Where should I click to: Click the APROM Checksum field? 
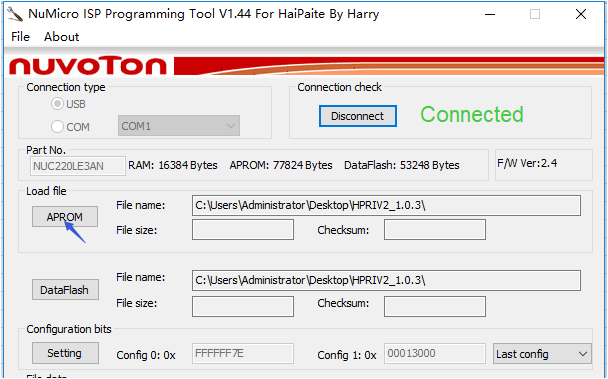[x=435, y=230]
